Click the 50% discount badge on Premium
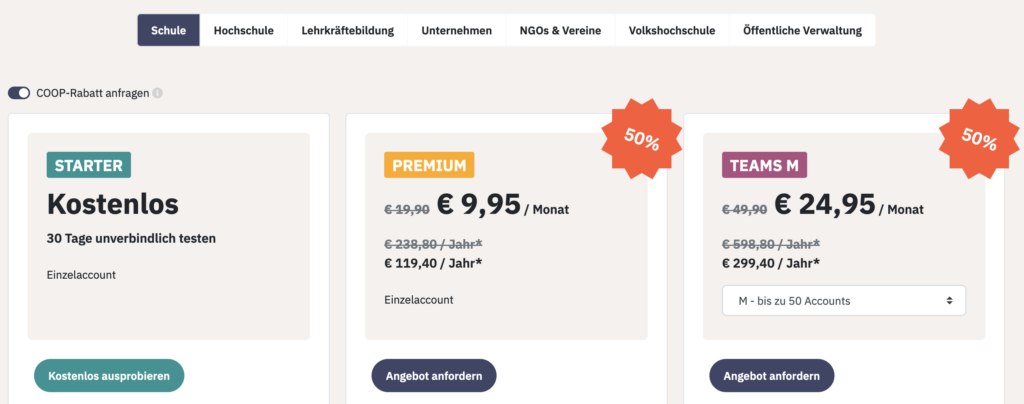 click(x=641, y=138)
